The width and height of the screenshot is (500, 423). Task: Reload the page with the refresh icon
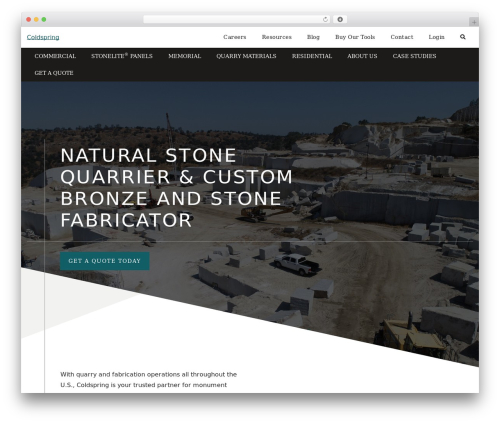click(325, 20)
